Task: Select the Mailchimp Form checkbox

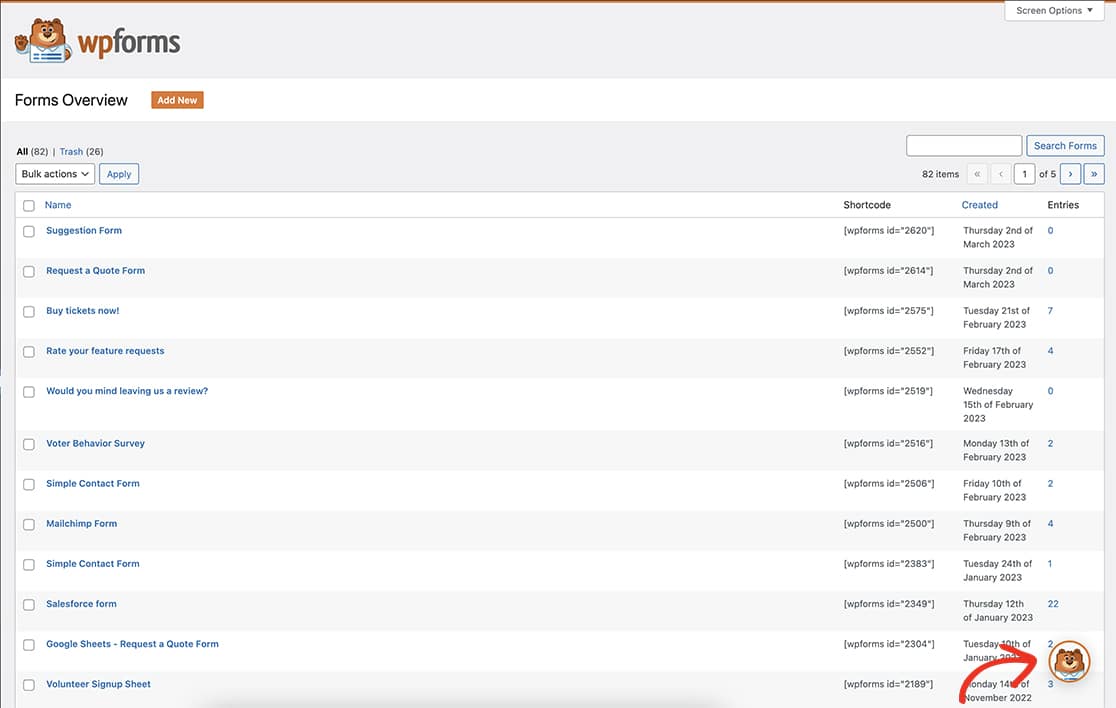Action: coord(28,524)
